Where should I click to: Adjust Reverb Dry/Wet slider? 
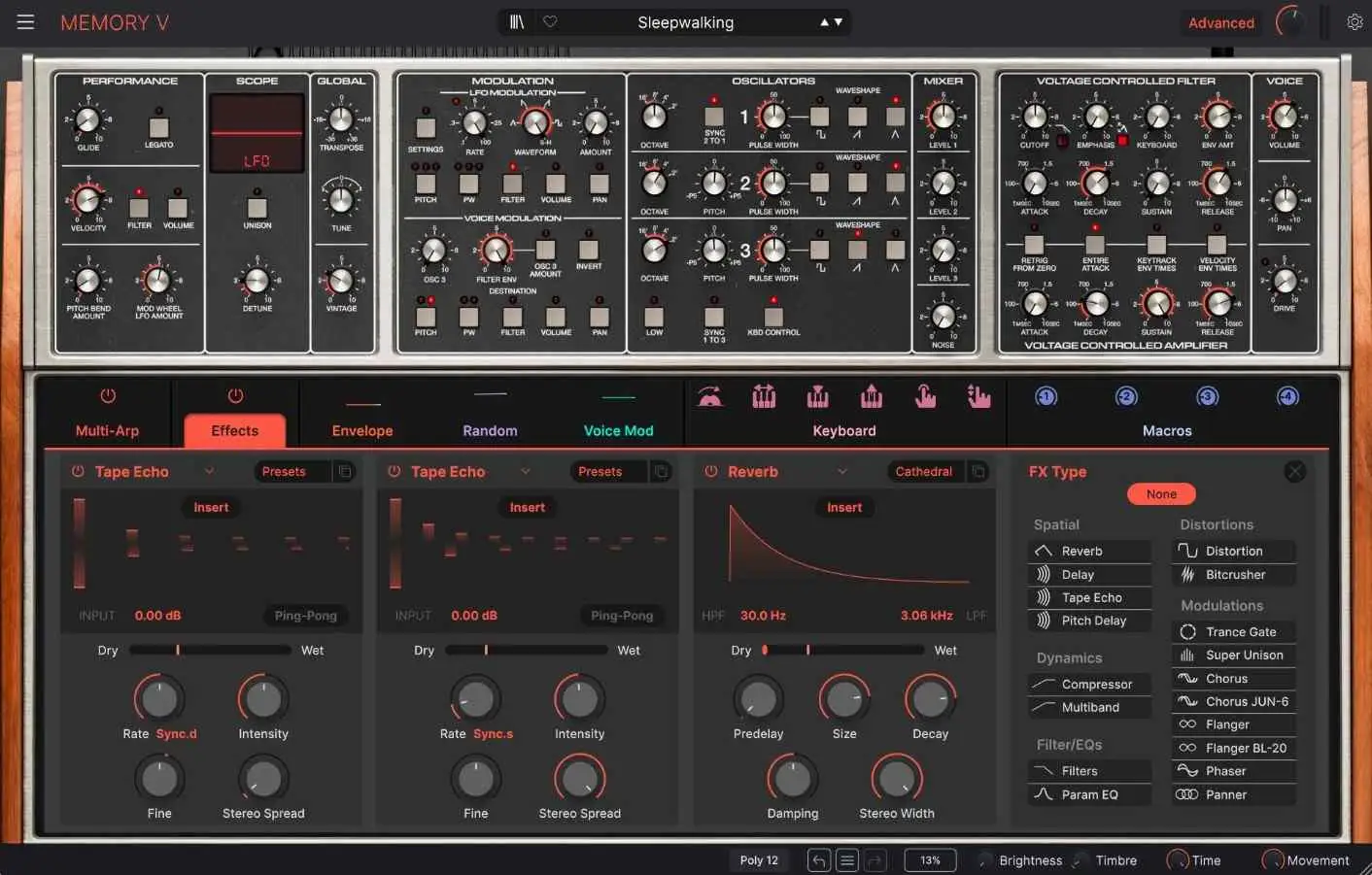click(843, 650)
